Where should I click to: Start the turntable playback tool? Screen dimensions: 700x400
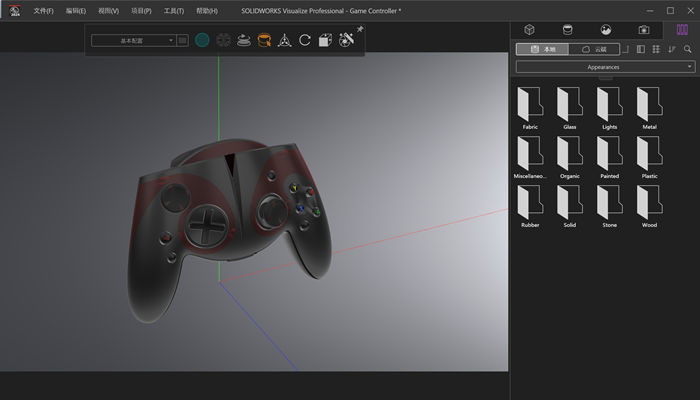click(x=244, y=40)
